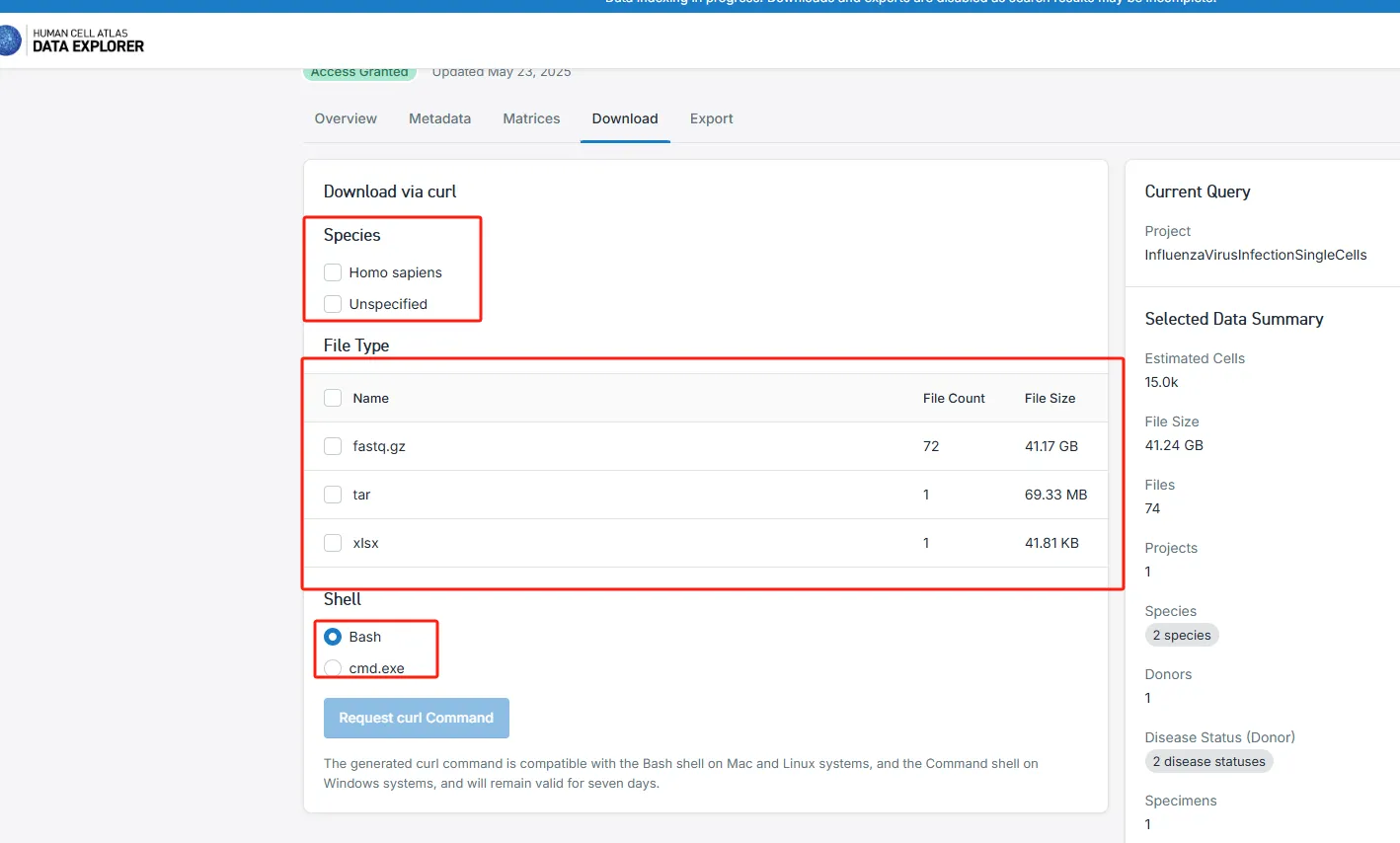Click the Human Cell Atlas logo icon
Image resolution: width=1400 pixels, height=843 pixels.
tap(10, 40)
